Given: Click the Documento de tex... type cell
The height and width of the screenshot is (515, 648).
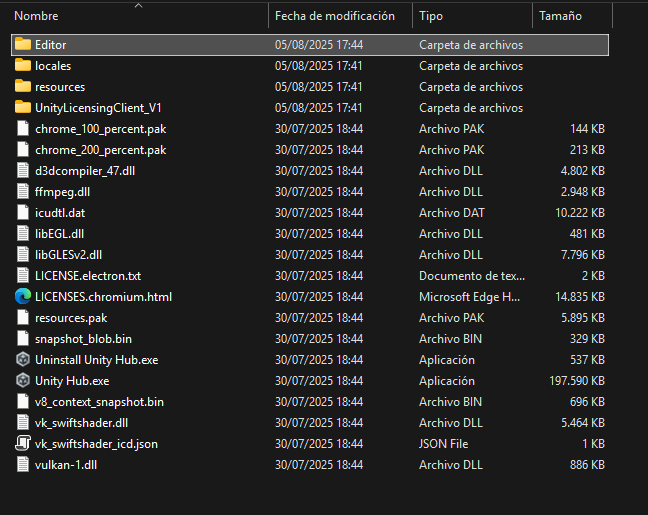Looking at the screenshot, I should pos(472,276).
